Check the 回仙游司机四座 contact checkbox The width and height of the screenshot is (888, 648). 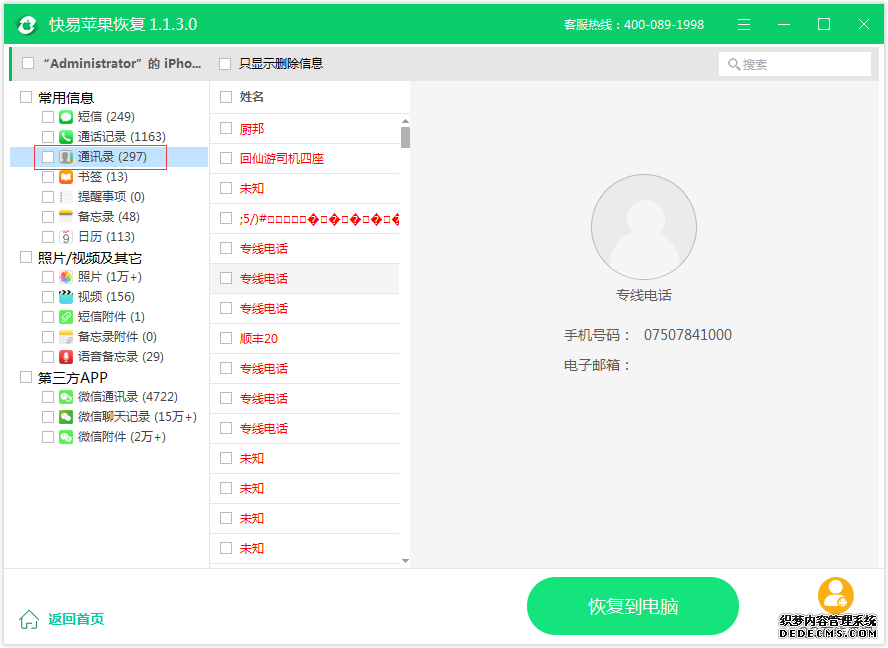(226, 158)
